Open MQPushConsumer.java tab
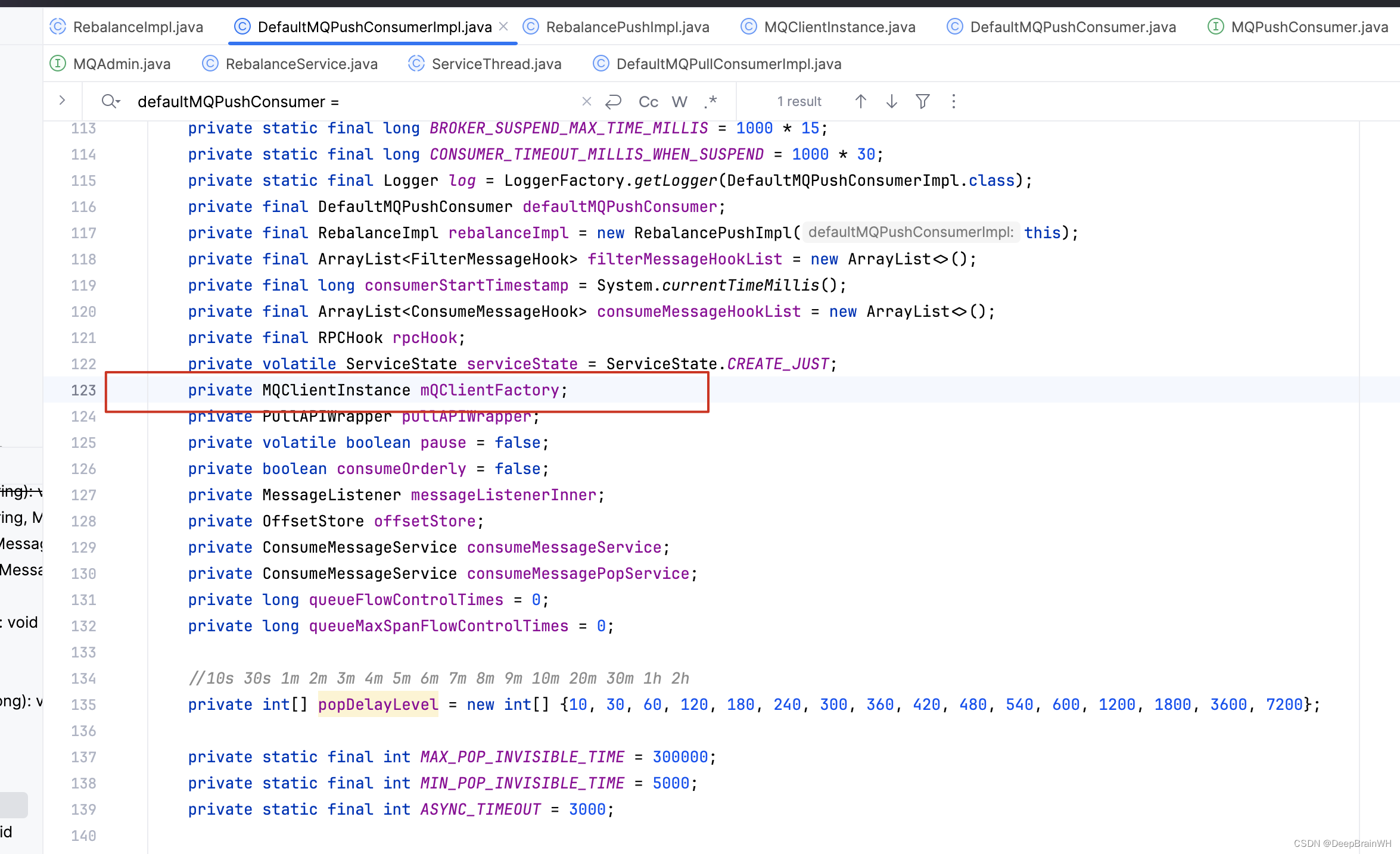Viewport: 1400px width, 854px height. (x=1298, y=27)
